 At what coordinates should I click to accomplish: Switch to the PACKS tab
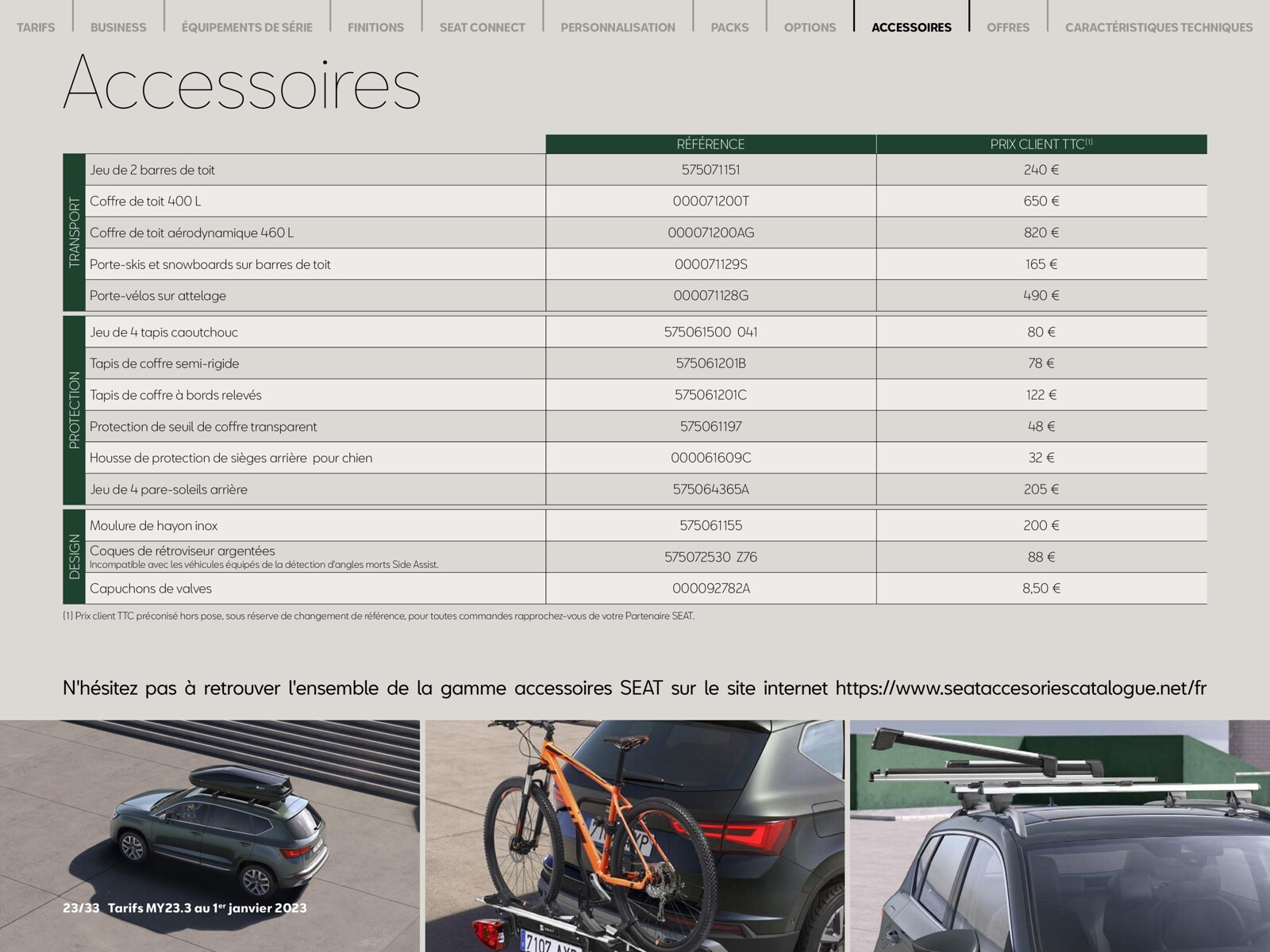pyautogui.click(x=729, y=27)
